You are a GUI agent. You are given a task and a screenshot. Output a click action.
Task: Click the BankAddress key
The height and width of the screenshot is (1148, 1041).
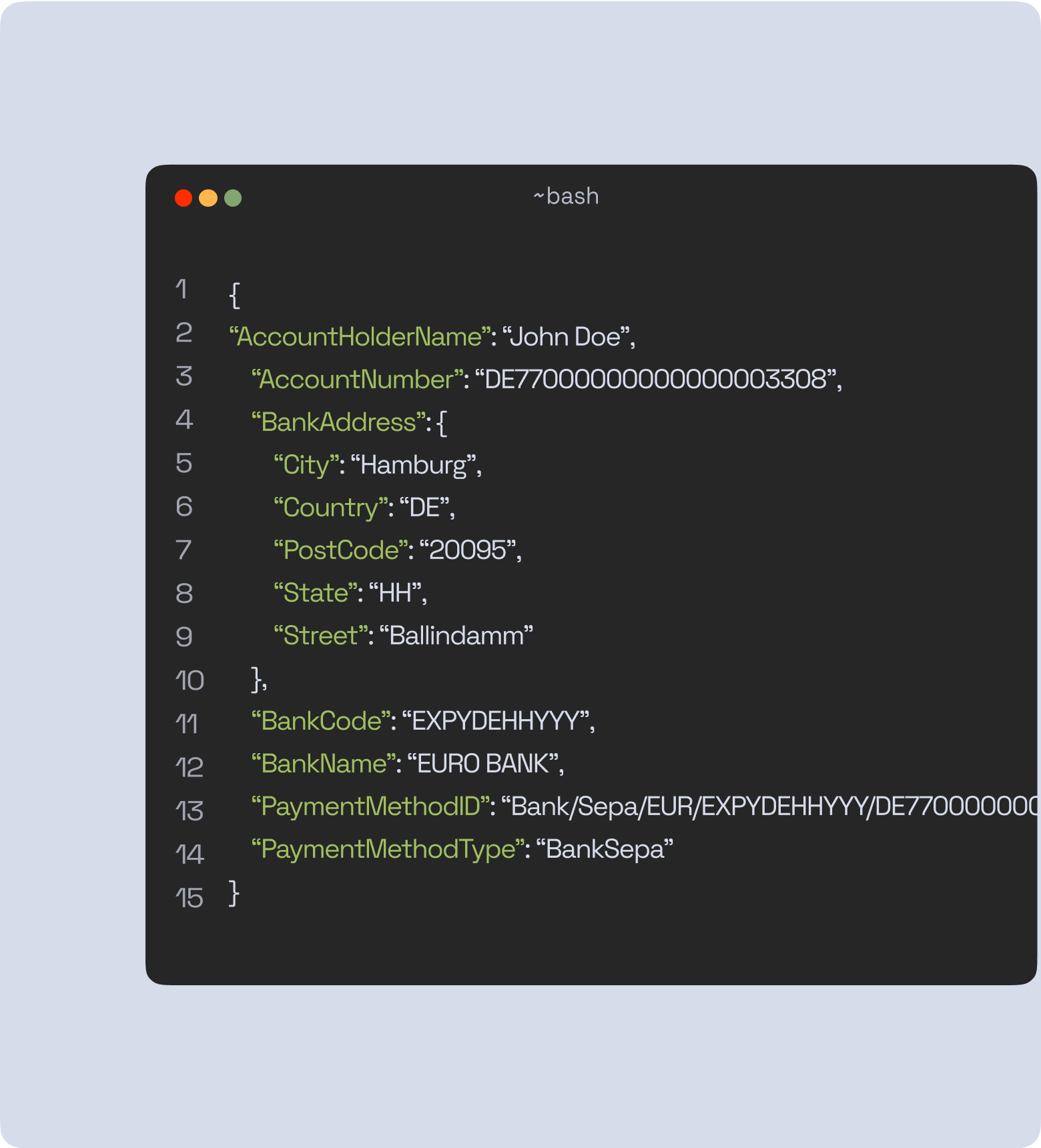[338, 422]
